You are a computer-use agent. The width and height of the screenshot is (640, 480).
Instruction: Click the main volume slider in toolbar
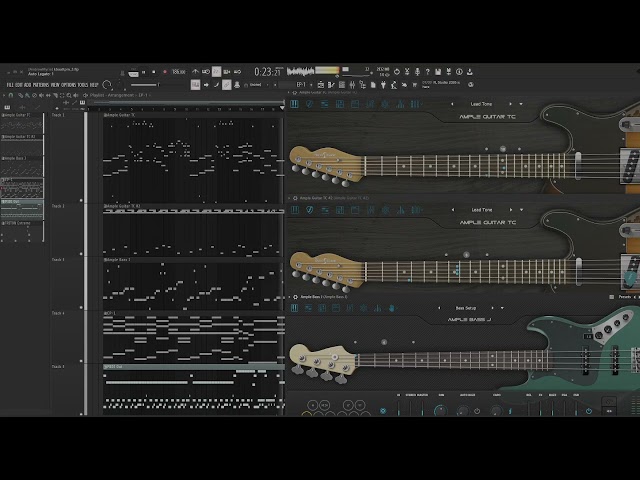[x=144, y=85]
